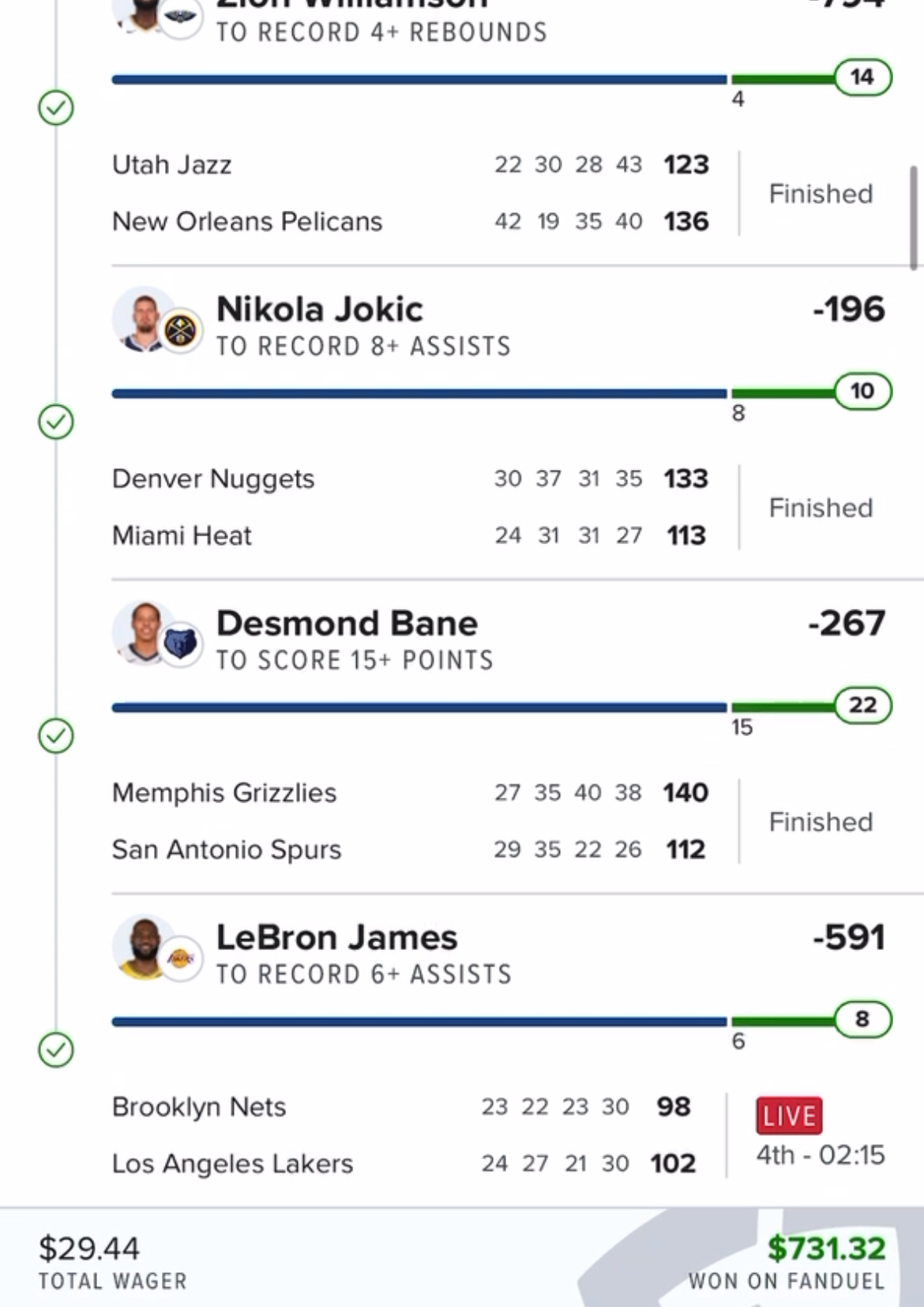Open Nikola Jokic player name link

320,310
